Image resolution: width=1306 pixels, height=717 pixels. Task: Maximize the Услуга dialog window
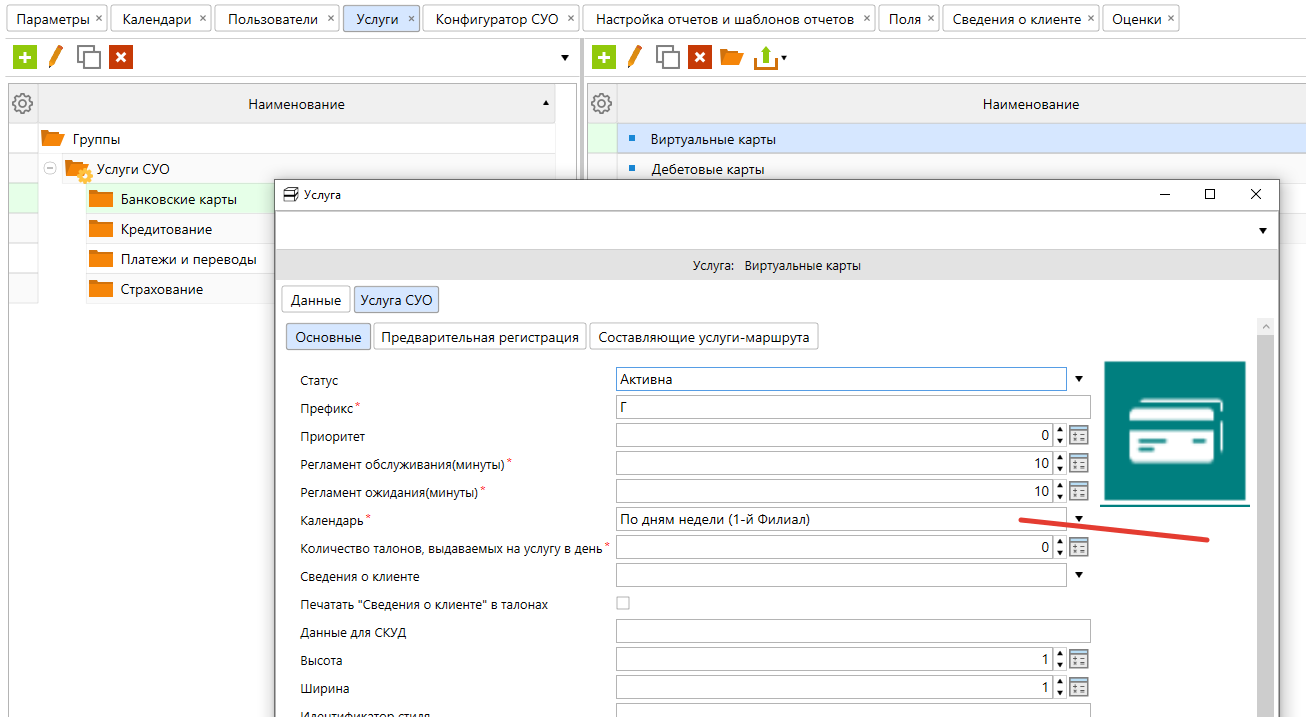click(1210, 194)
